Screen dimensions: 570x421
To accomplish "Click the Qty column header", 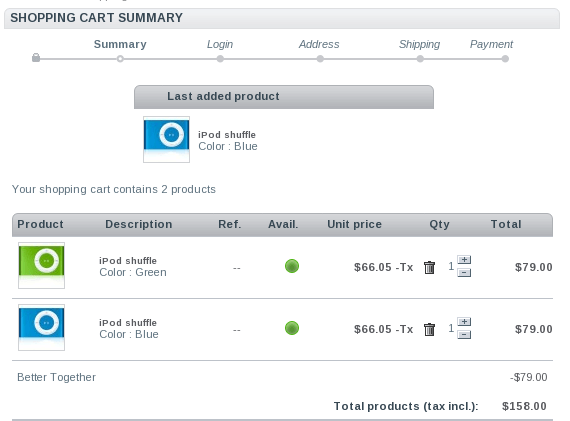I will (x=439, y=224).
